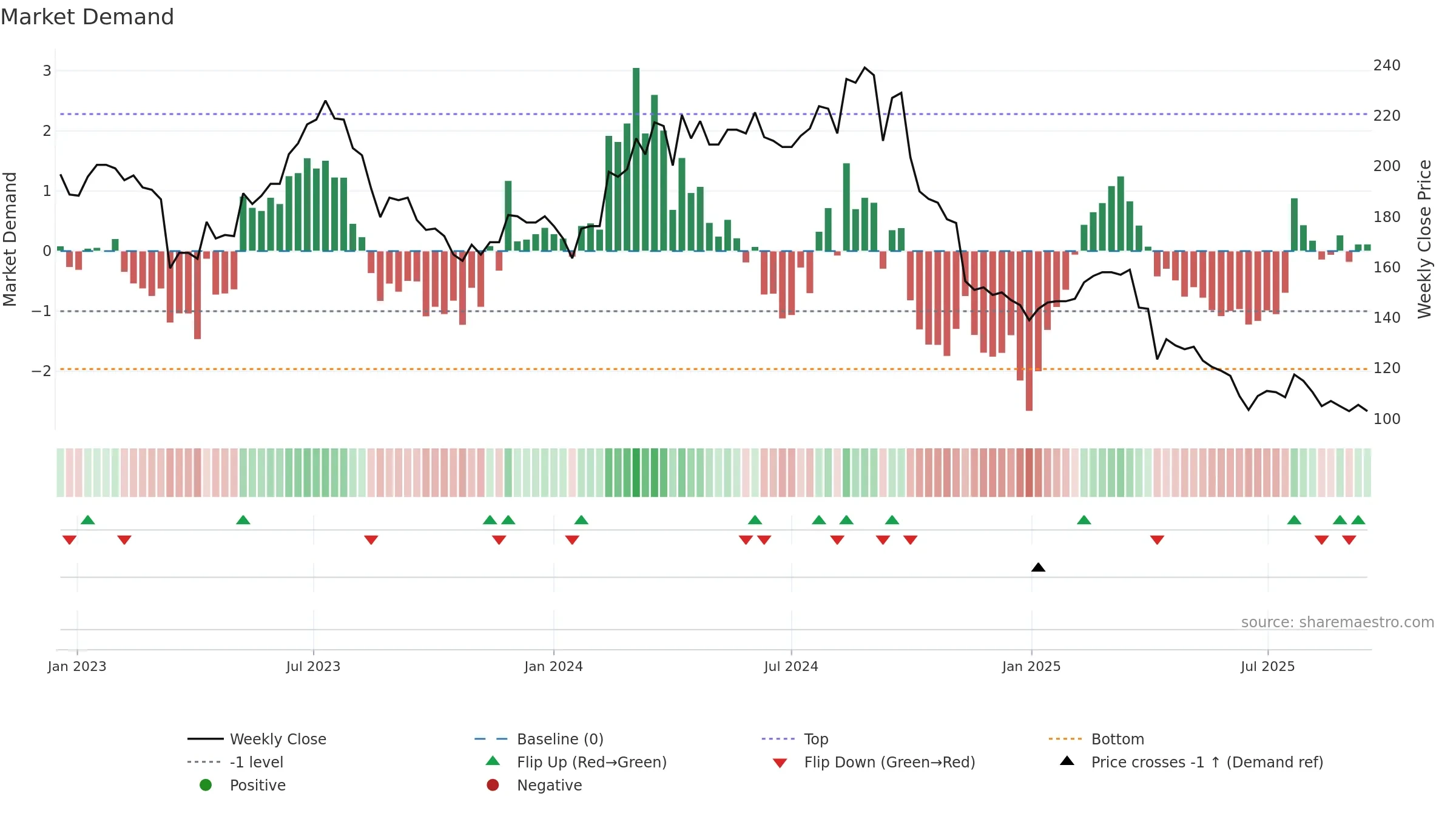1456x819 pixels.
Task: Click the 180 price axis tick
Action: [x=1387, y=217]
